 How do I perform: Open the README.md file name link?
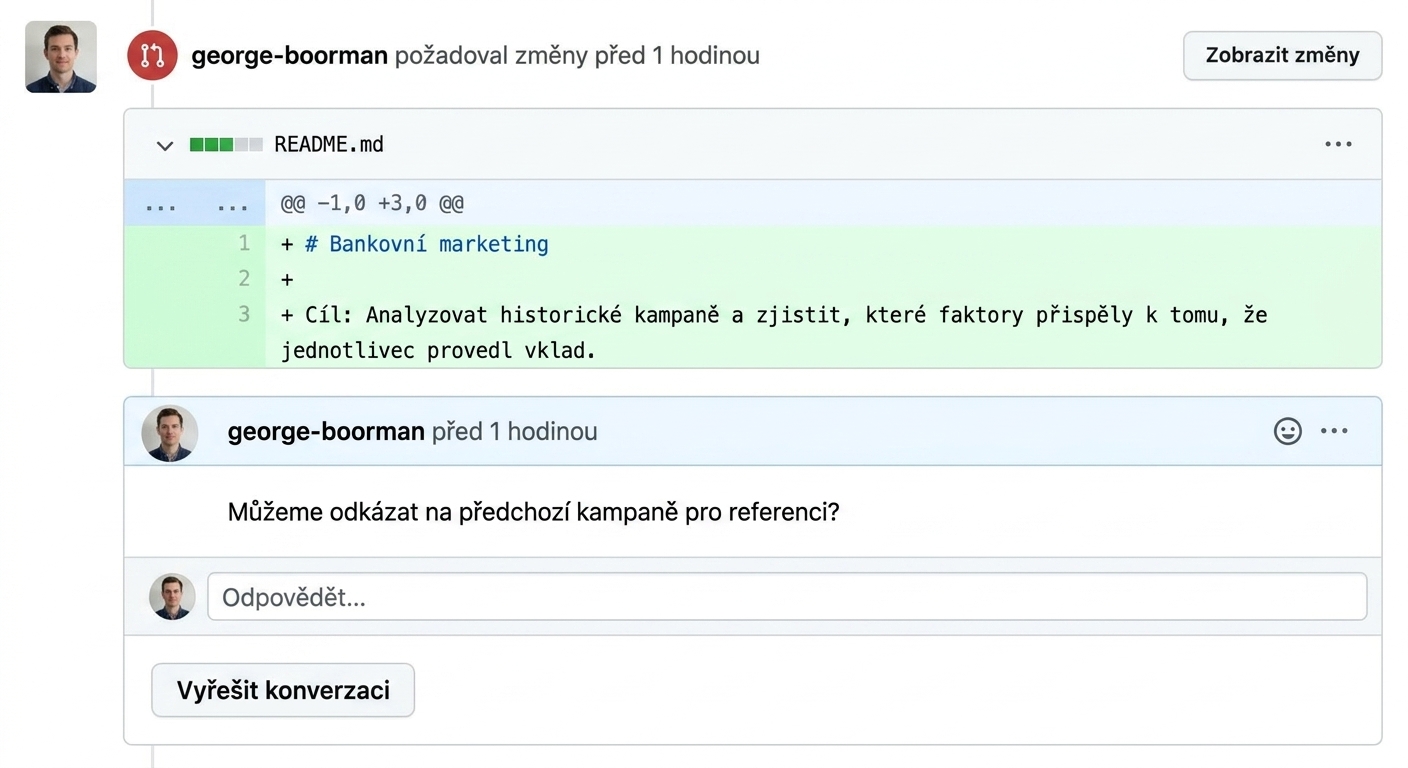click(329, 145)
